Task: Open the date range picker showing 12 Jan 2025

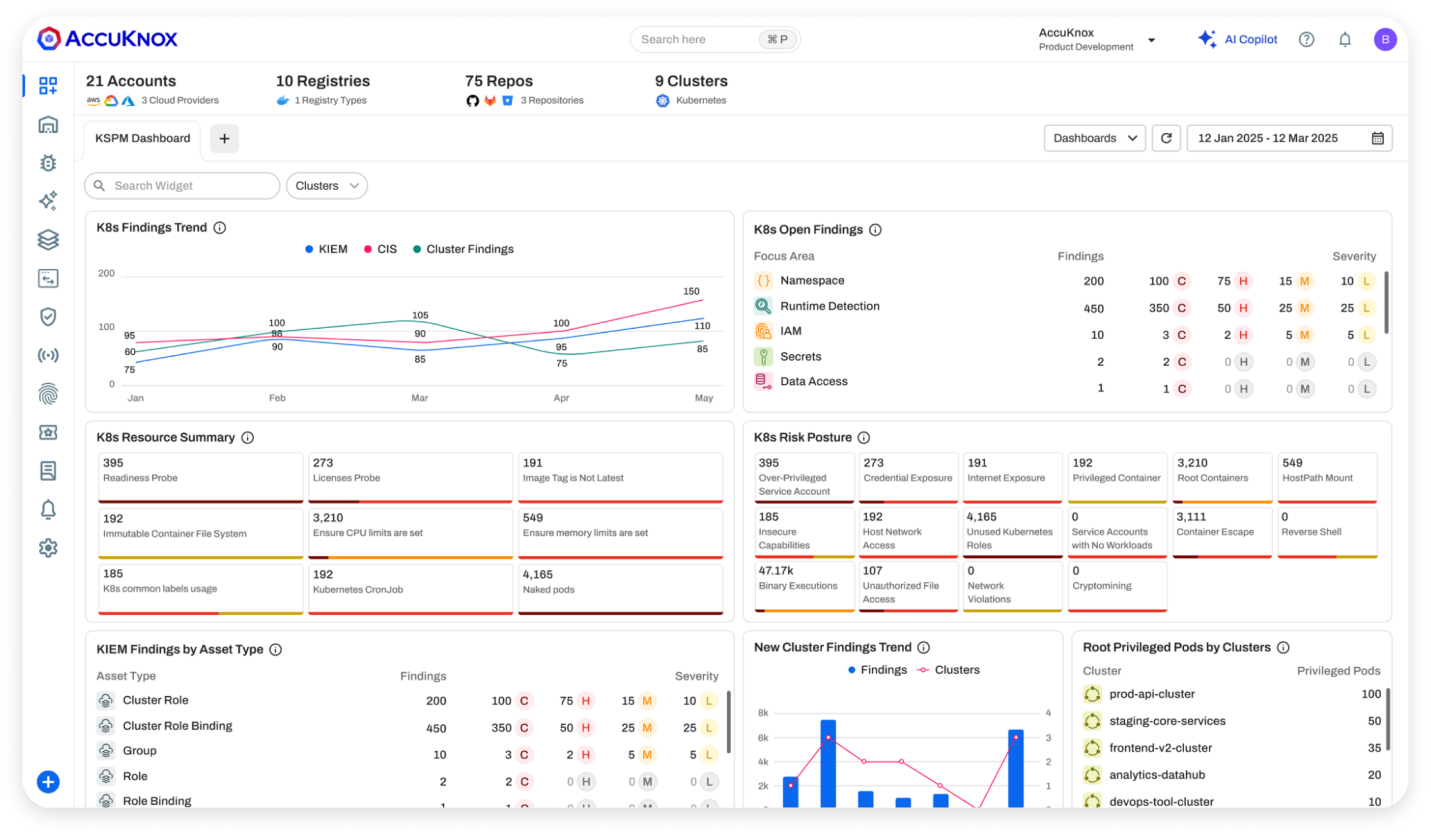Action: tap(1289, 138)
